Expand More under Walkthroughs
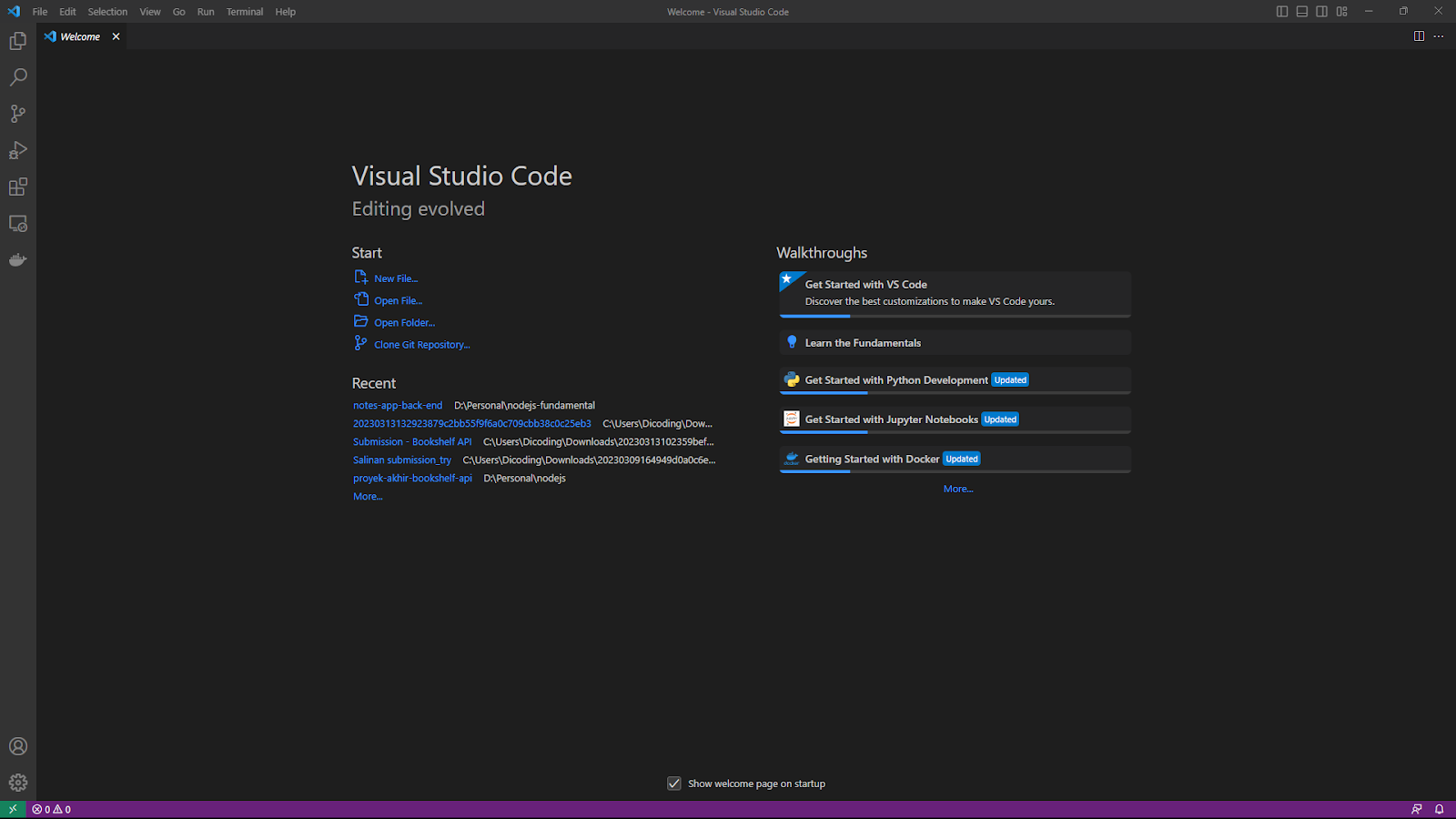Screen dimensions: 1456x819 tap(958, 490)
